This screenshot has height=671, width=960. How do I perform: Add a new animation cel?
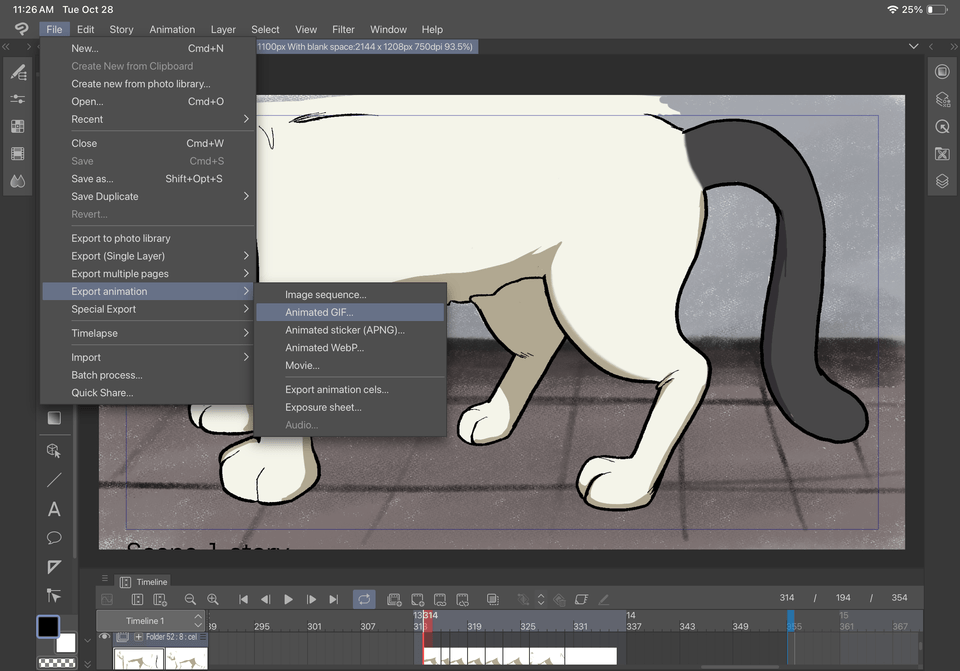coord(418,599)
